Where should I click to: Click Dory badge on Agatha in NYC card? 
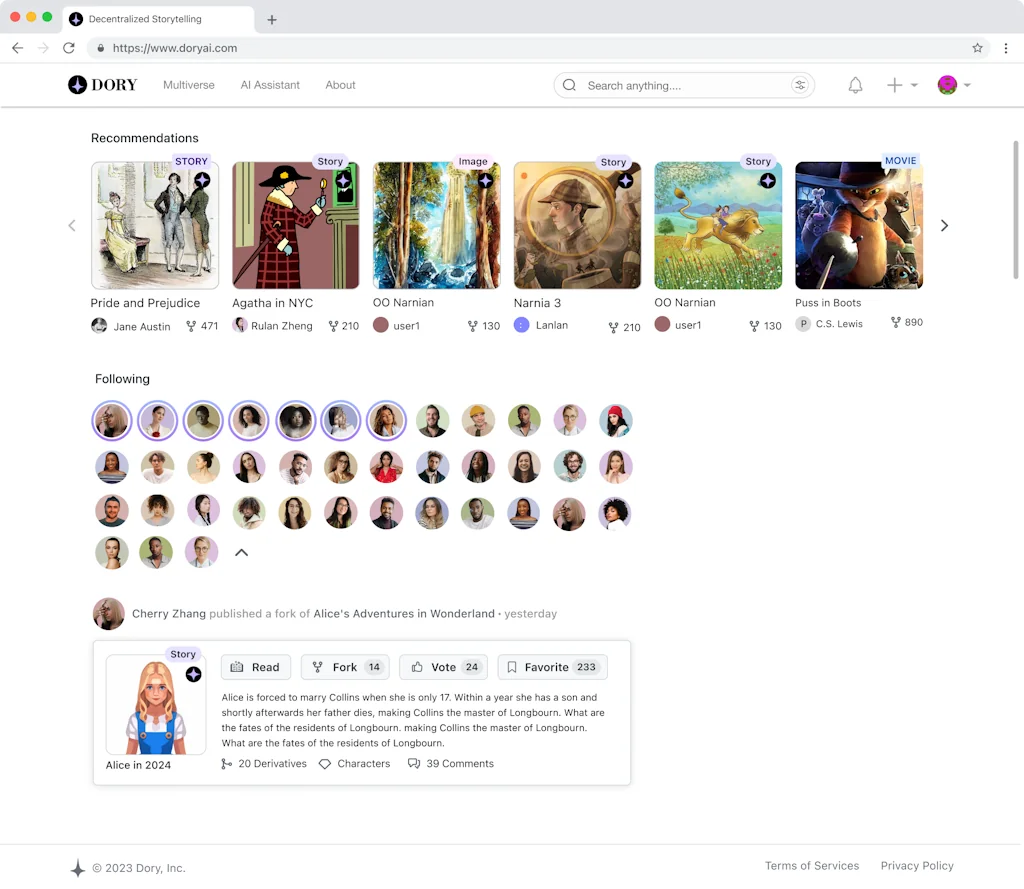click(x=344, y=180)
